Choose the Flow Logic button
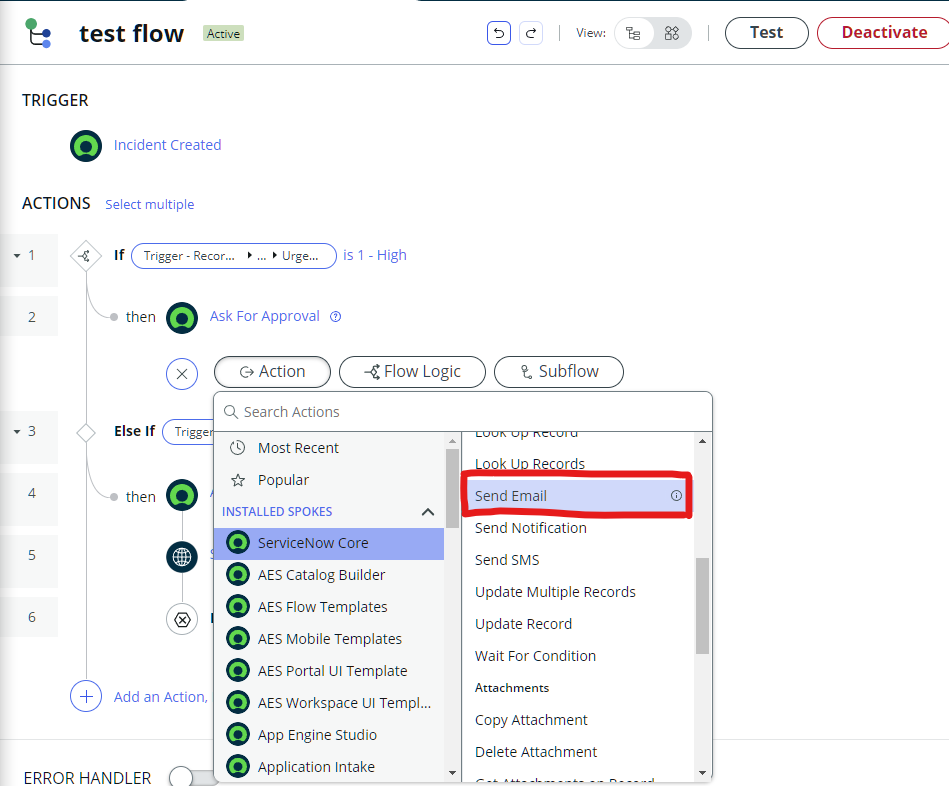This screenshot has height=786, width=949. tap(412, 372)
